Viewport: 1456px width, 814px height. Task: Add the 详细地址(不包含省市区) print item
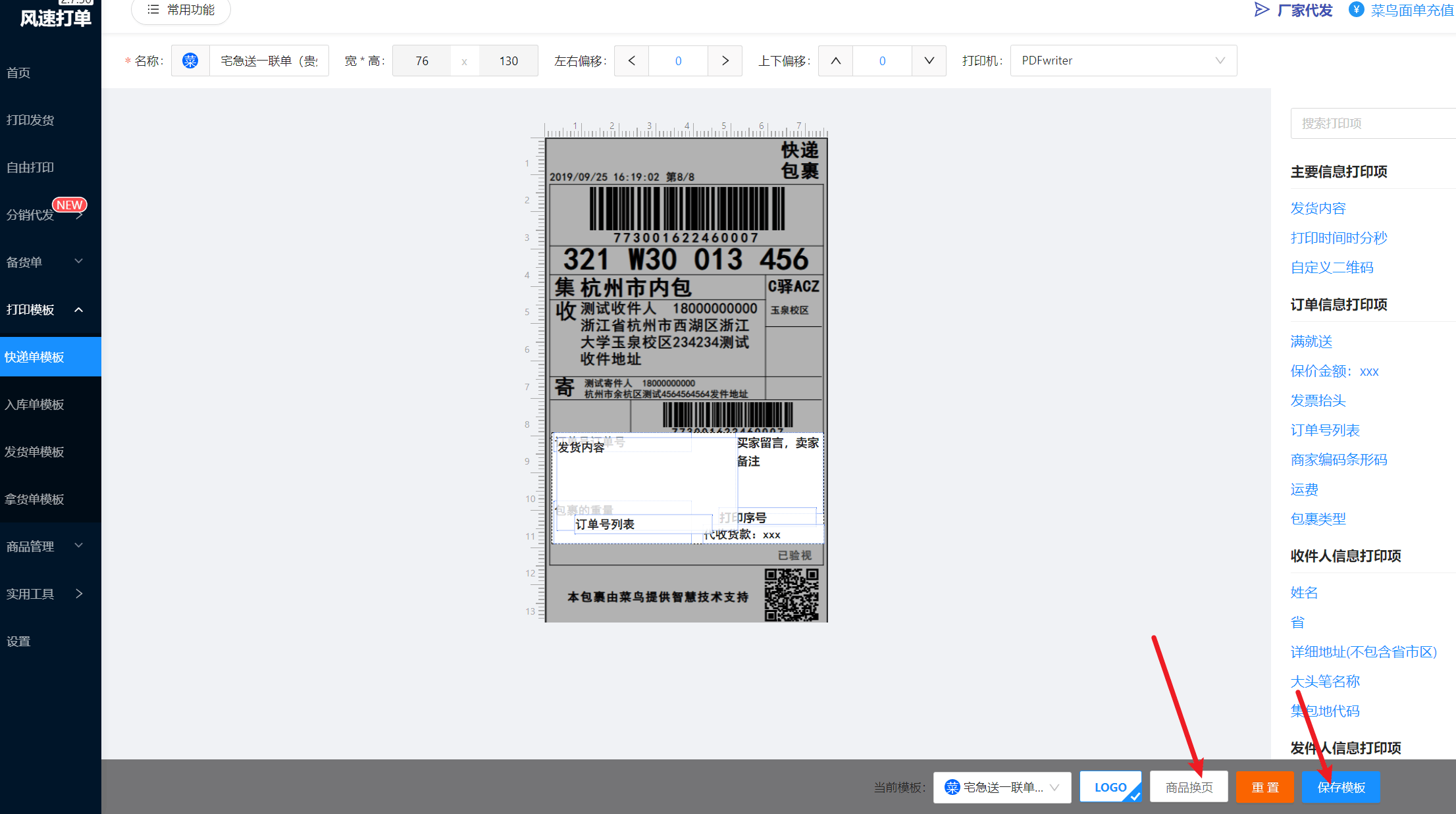tap(1363, 652)
